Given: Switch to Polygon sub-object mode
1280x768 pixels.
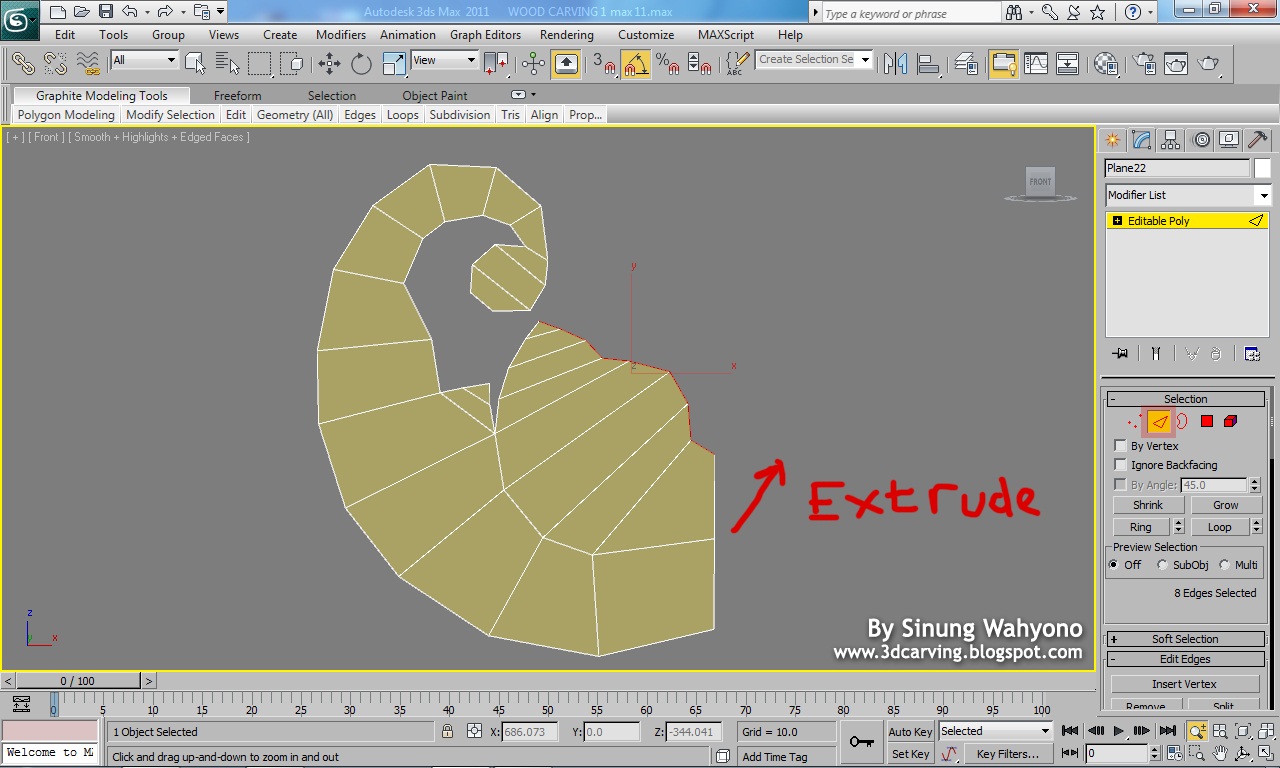Looking at the screenshot, I should tap(1207, 421).
